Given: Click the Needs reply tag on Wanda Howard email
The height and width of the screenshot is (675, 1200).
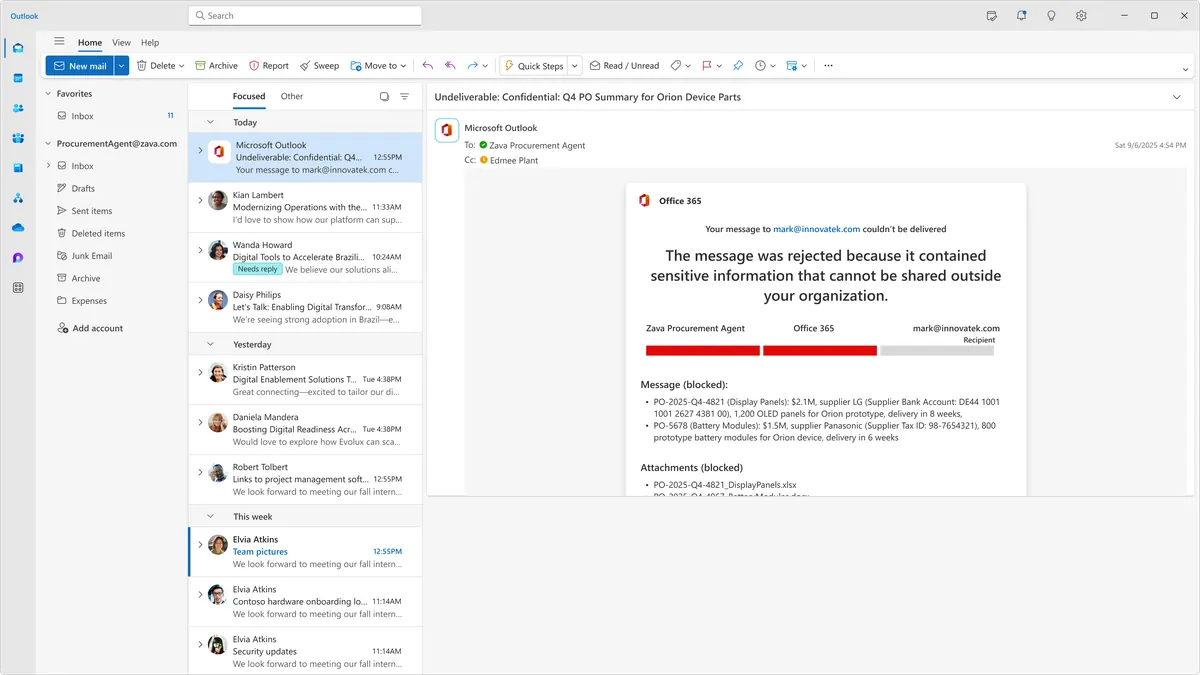Looking at the screenshot, I should 257,269.
